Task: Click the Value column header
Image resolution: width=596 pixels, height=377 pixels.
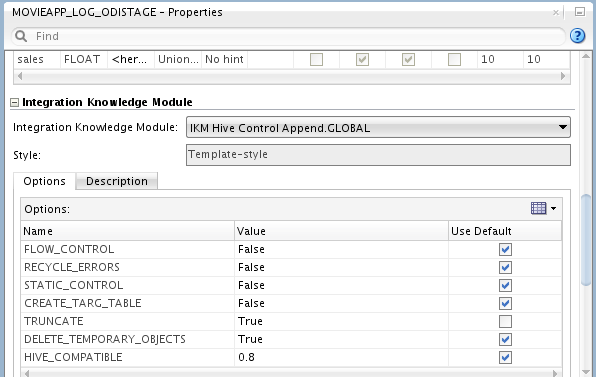Action: tap(341, 231)
